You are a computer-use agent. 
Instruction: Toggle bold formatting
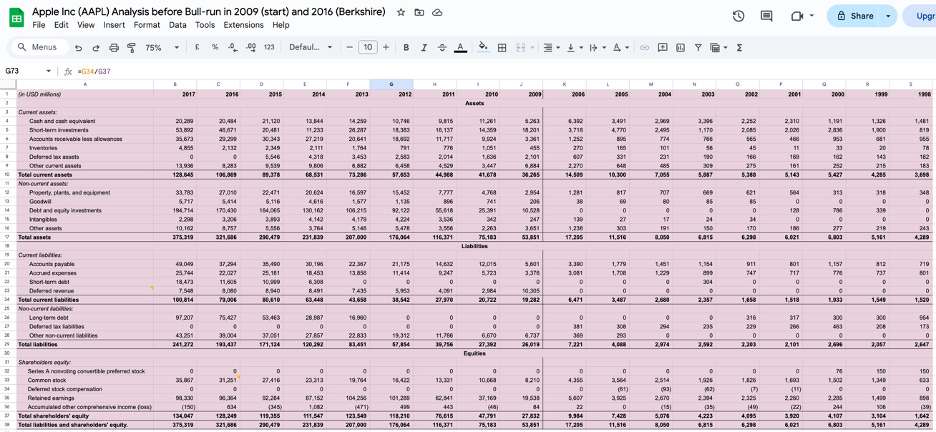tap(406, 47)
